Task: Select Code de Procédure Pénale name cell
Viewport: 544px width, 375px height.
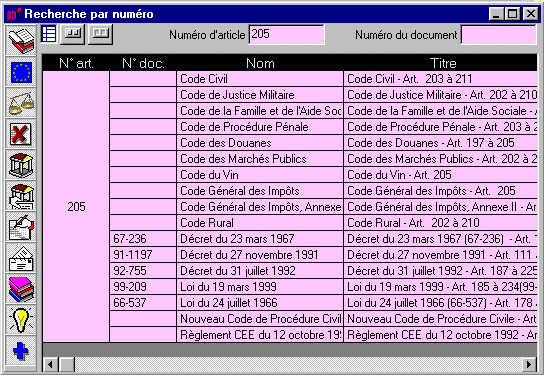Action: point(260,127)
